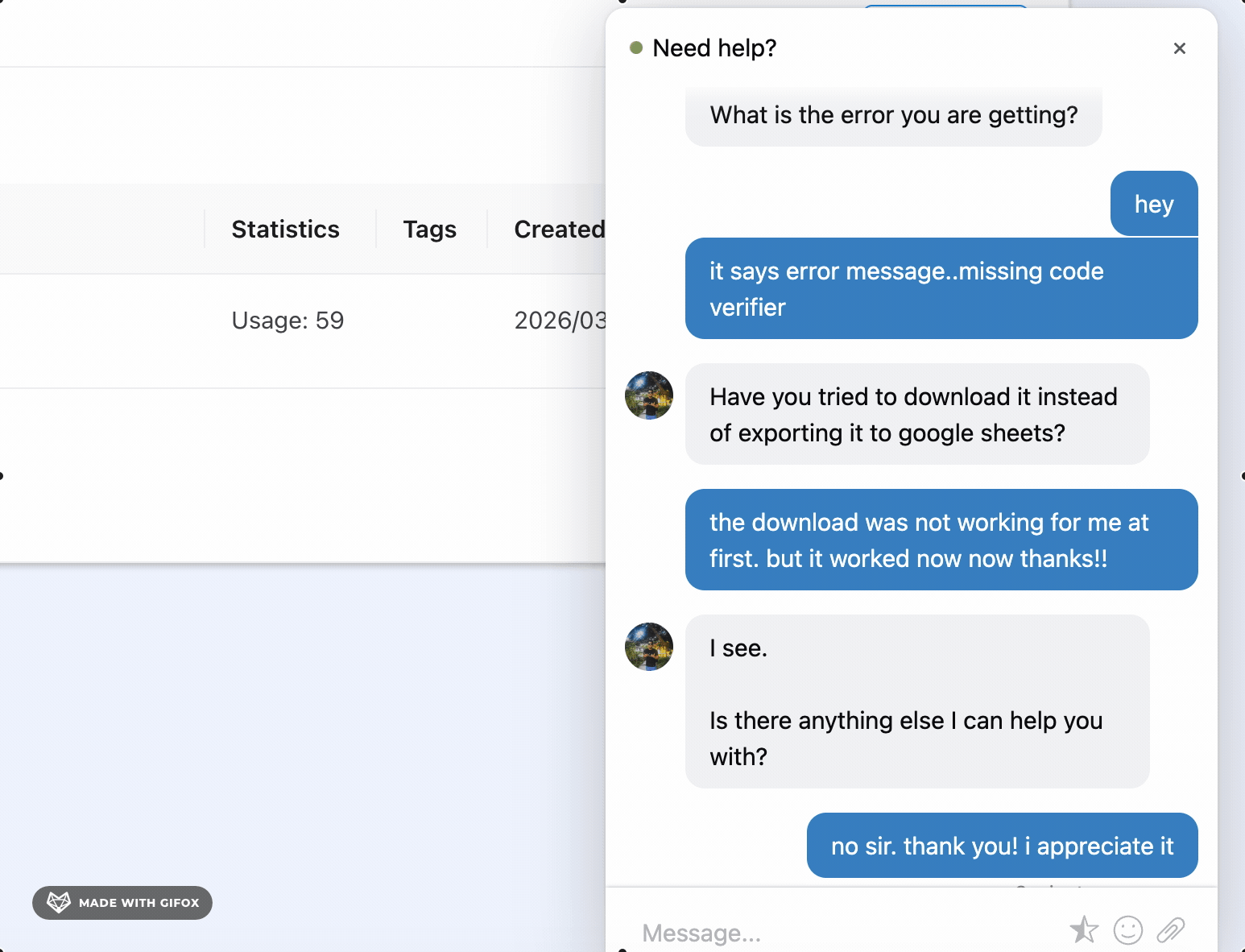Viewport: 1245px width, 952px height.
Task: Click the green online status dot
Action: (638, 48)
